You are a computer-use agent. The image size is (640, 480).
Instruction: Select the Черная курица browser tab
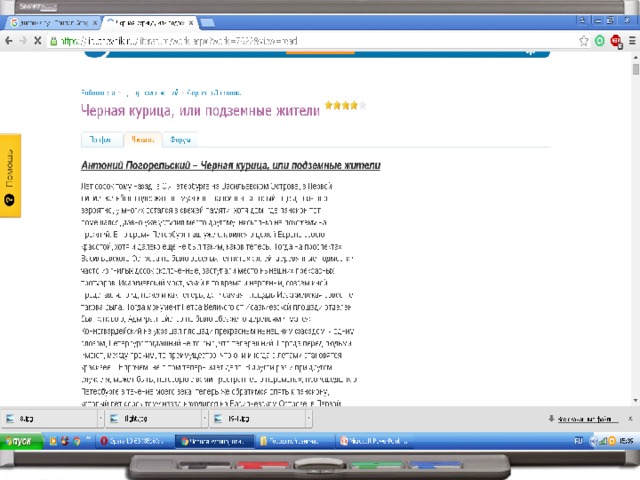pos(149,23)
